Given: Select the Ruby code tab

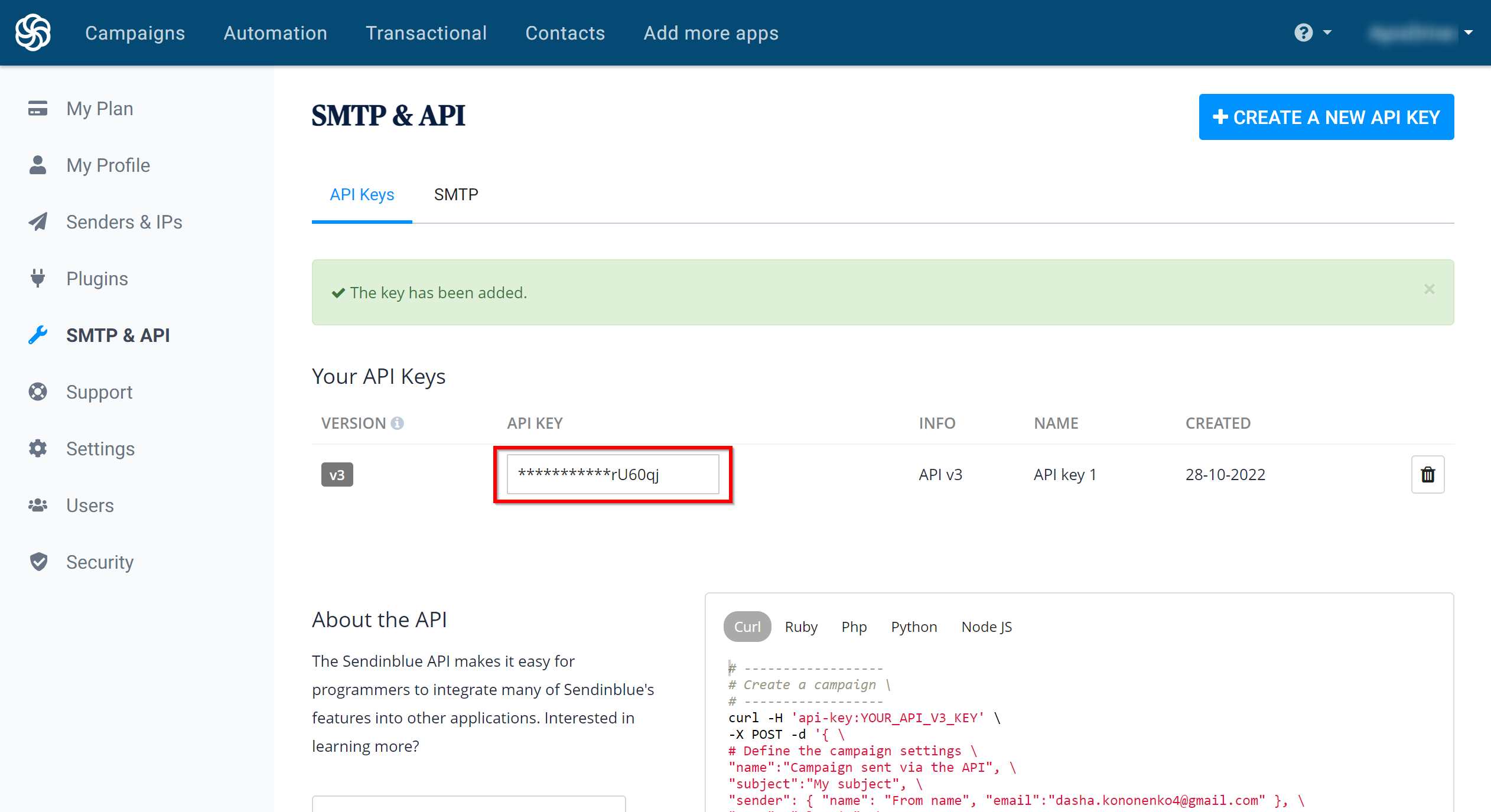Looking at the screenshot, I should click(801, 627).
